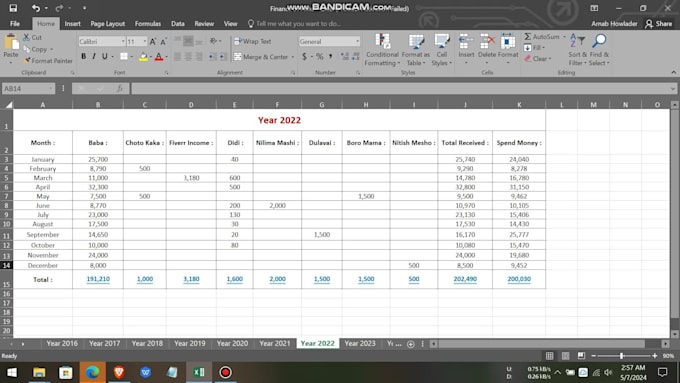Click the Name Box showing AB14
Screen dimensions: 680x383
pyautogui.click(x=25, y=88)
